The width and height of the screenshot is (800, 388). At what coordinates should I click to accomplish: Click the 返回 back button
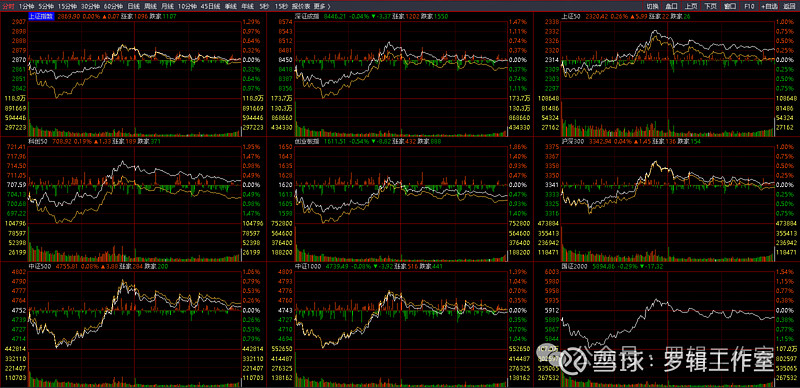click(x=789, y=6)
